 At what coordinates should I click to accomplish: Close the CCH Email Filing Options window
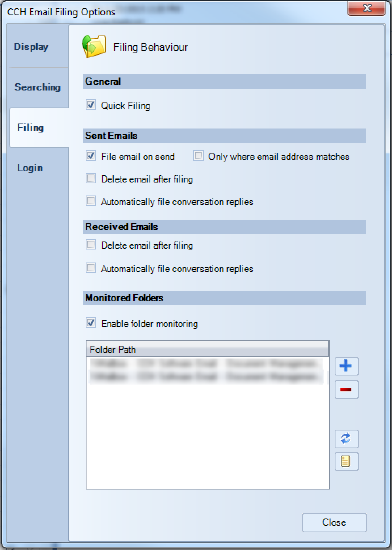(366, 8)
